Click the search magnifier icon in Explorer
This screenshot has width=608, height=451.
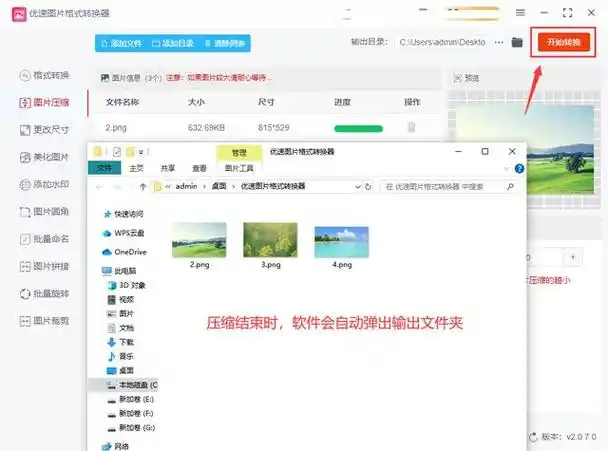click(510, 187)
